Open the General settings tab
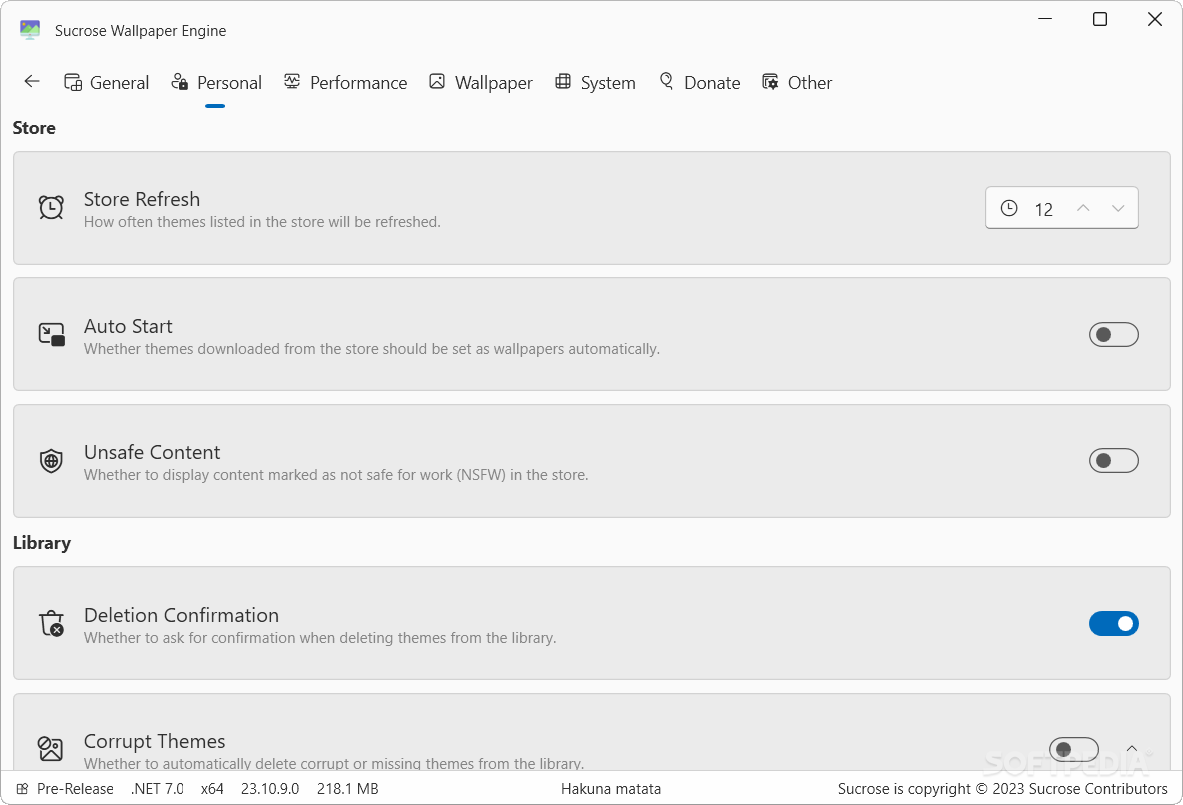Screen dimensions: 1183x805 point(106,82)
